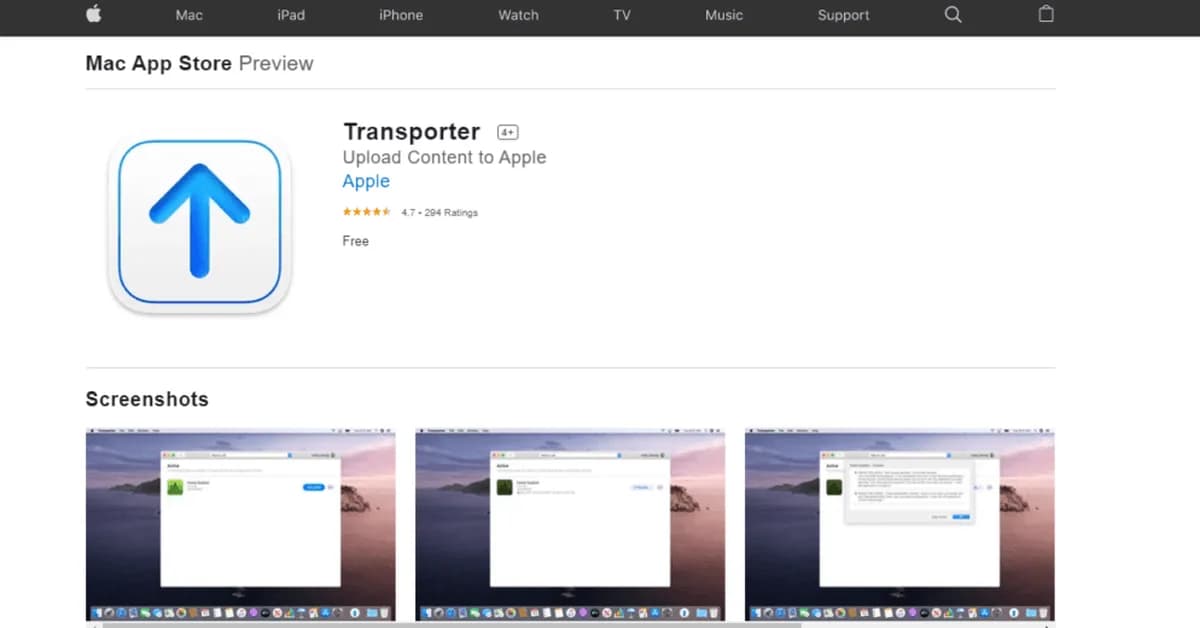Open the shopping bag icon
Image resolution: width=1200 pixels, height=628 pixels.
pos(1046,14)
